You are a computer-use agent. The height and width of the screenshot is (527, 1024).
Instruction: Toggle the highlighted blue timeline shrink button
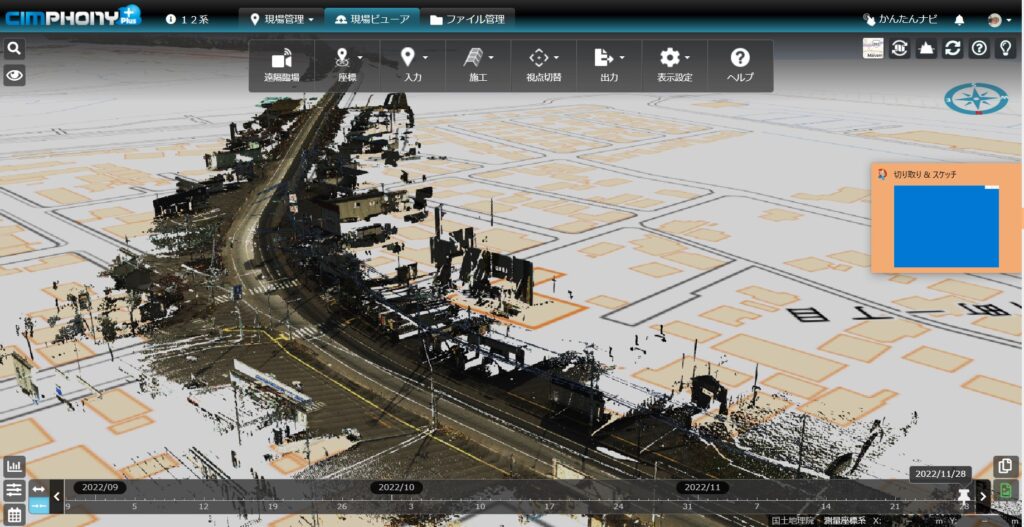pos(38,507)
